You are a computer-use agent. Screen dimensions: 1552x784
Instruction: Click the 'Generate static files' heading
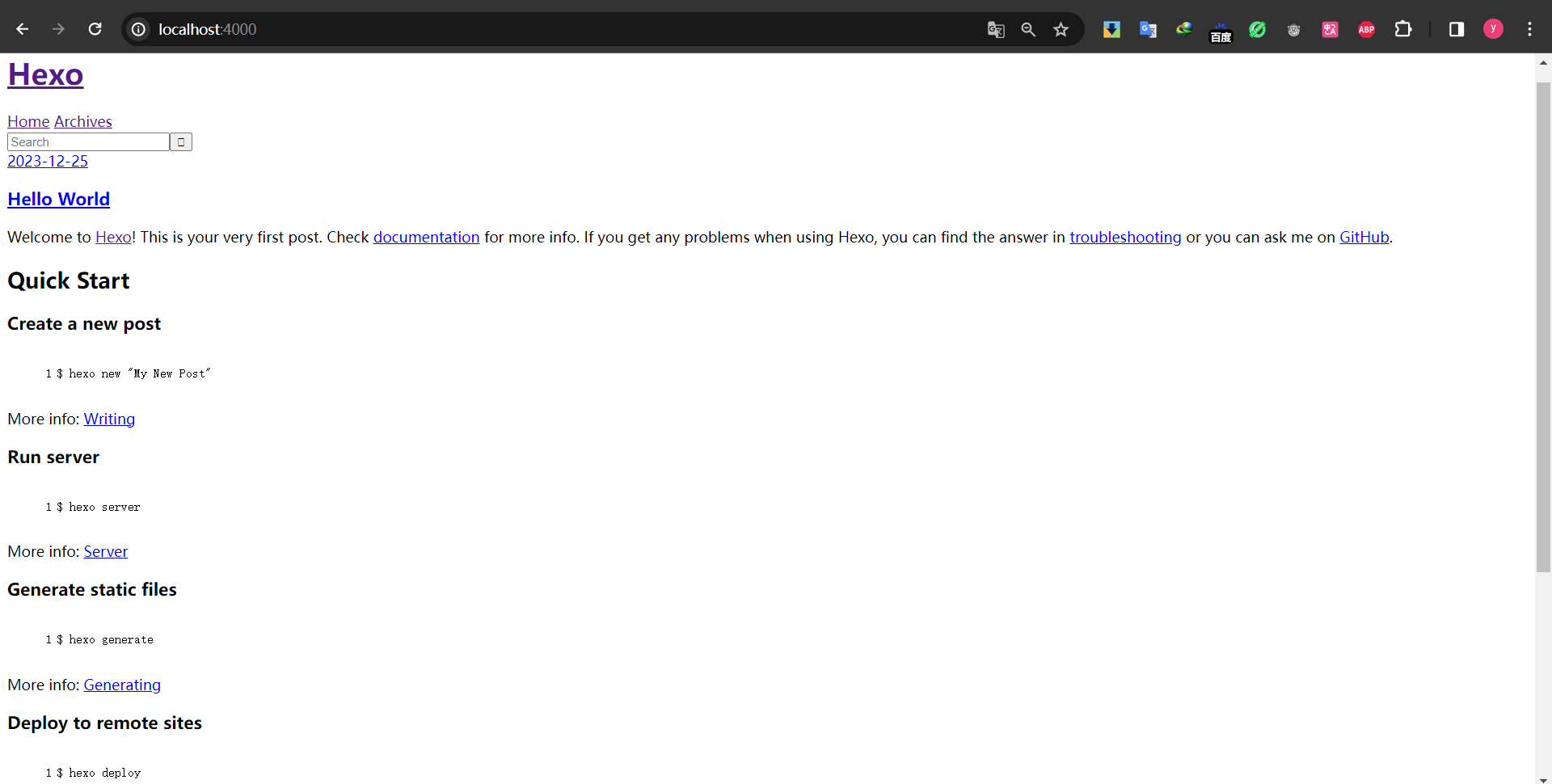pyautogui.click(x=92, y=590)
